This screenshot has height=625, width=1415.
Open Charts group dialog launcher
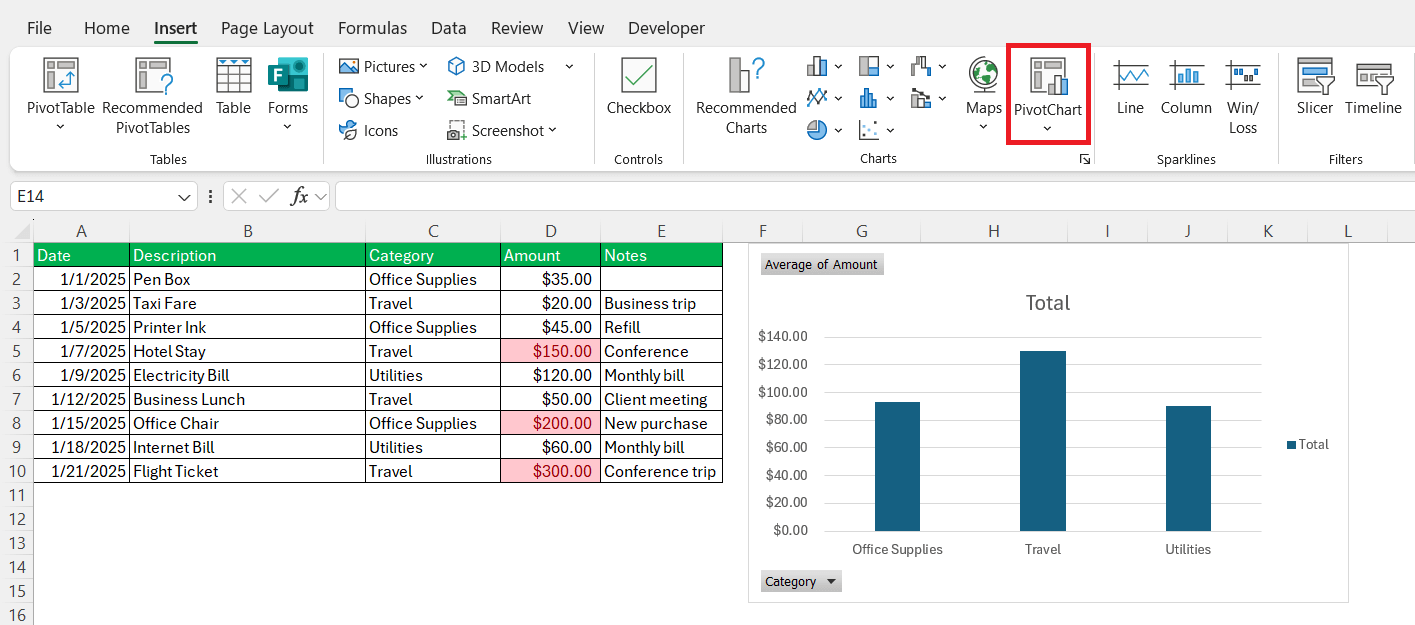tap(1085, 159)
